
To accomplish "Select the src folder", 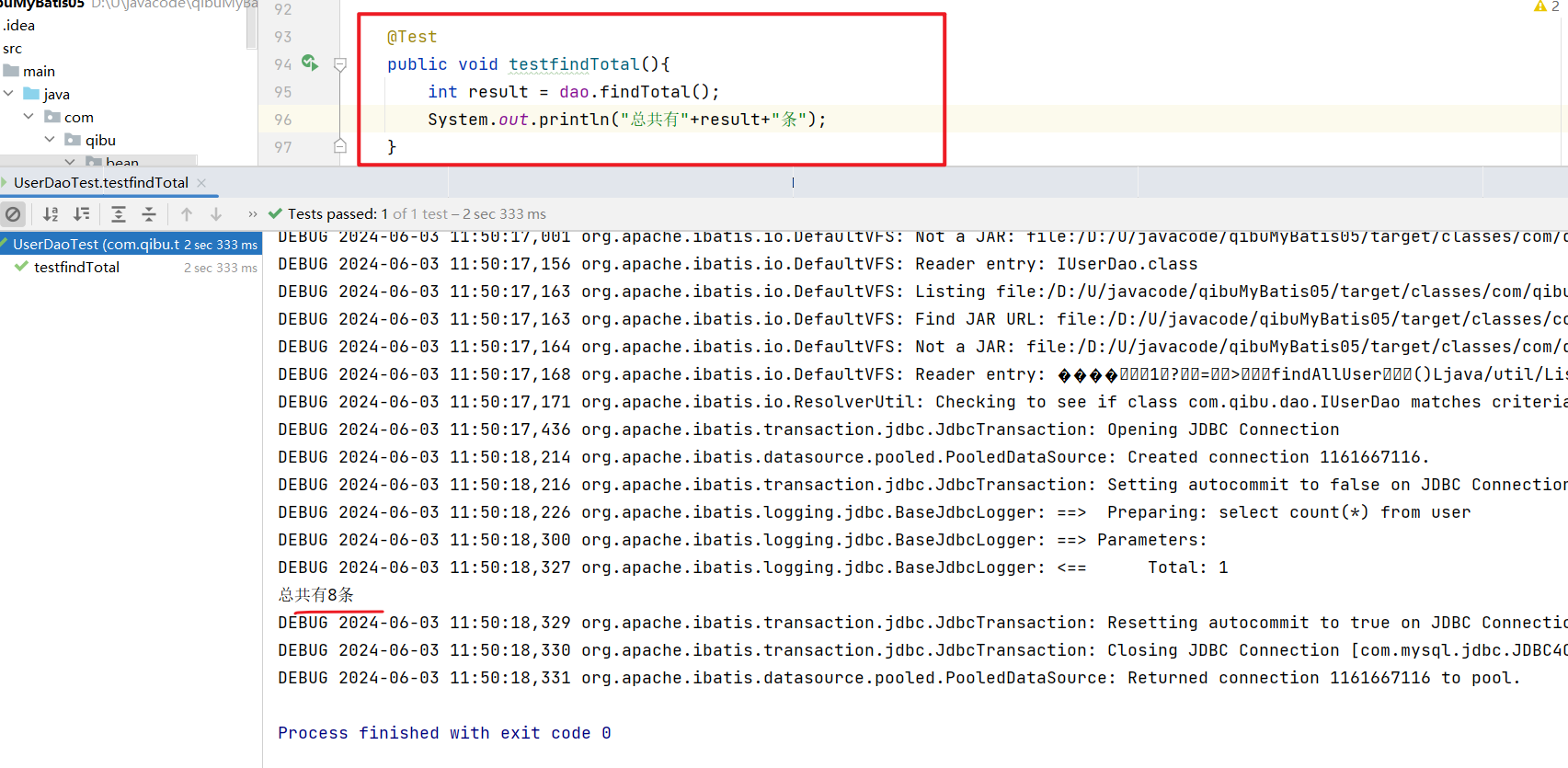I will (12, 48).
